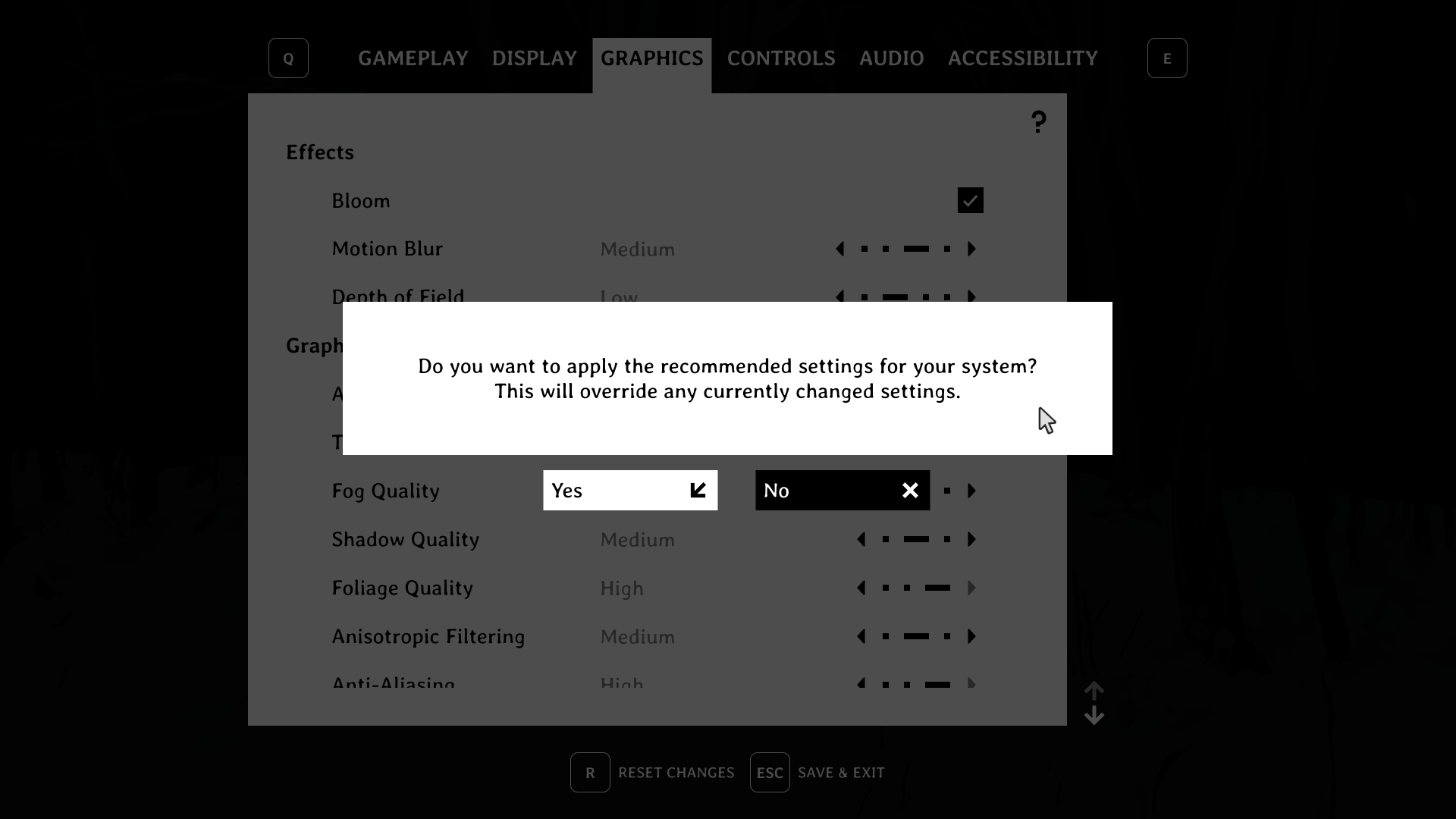1456x819 pixels.
Task: Click the Shadow Quality slider bar
Action: coord(916,539)
